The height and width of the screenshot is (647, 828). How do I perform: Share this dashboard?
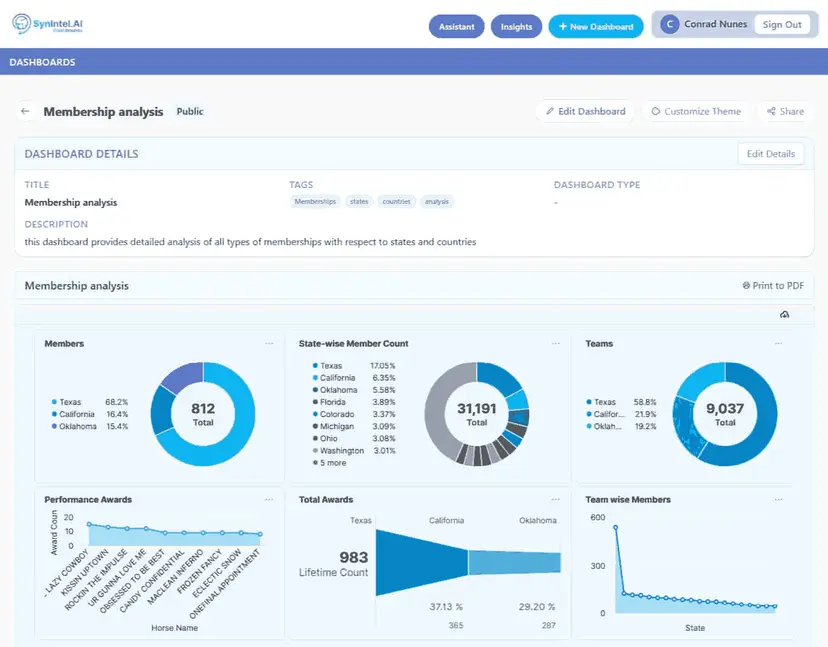786,111
